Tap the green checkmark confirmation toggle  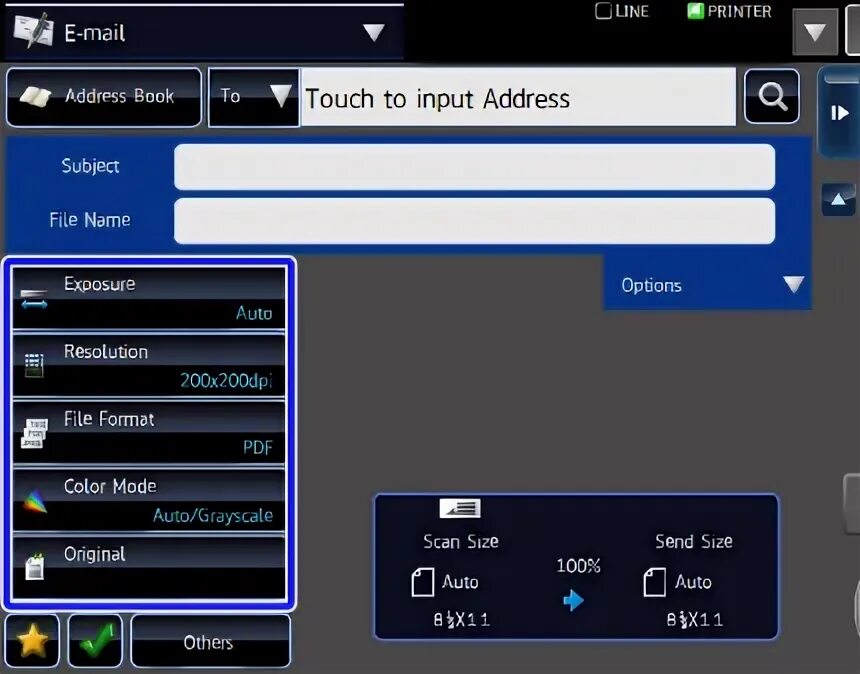[x=95, y=640]
